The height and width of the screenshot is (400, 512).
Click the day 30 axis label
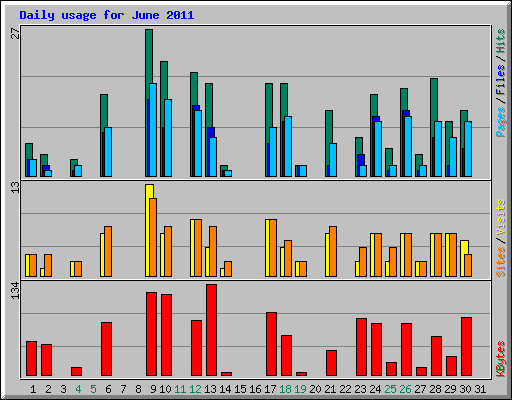465,389
